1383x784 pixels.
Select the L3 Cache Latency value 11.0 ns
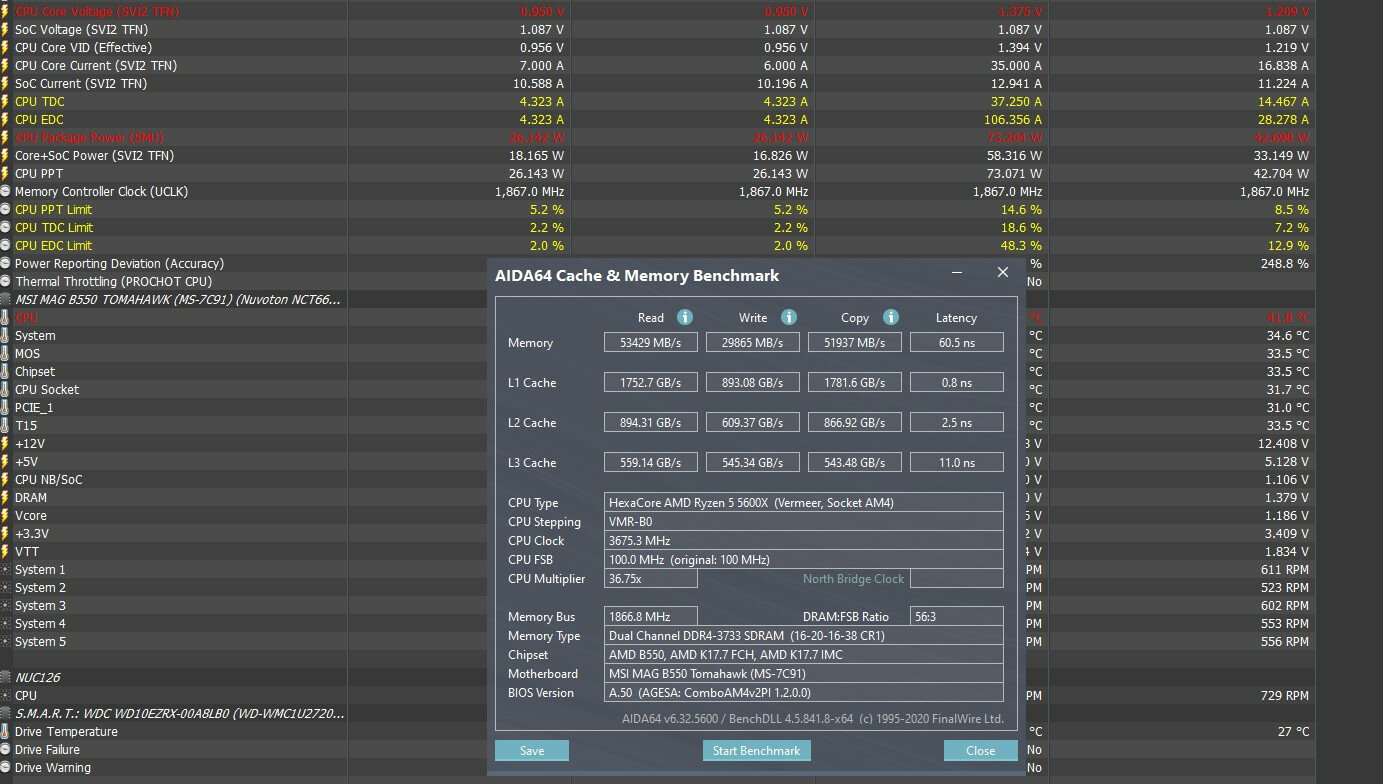pyautogui.click(x=957, y=463)
